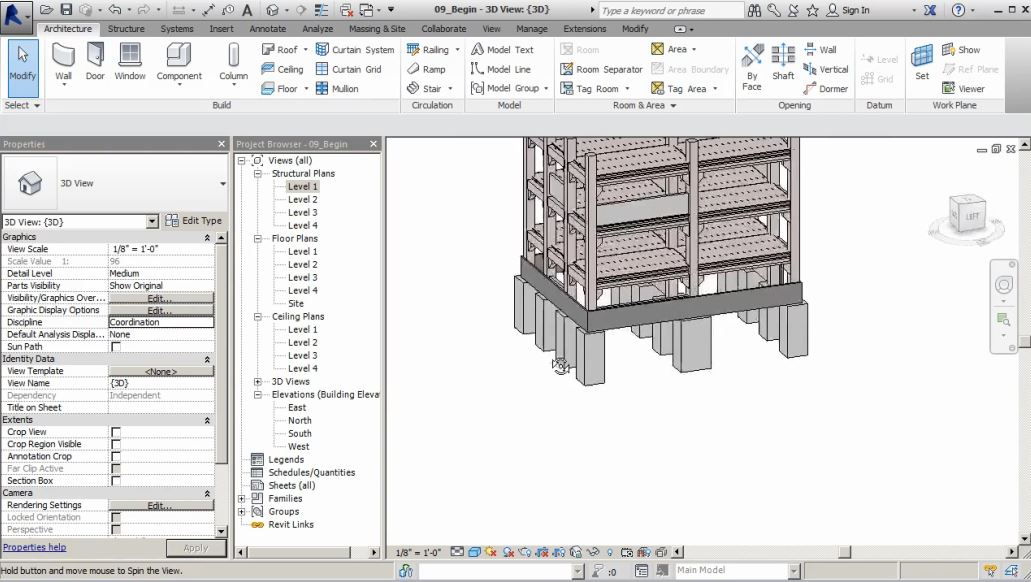Open the Systems ribbon tab
Image resolution: width=1031 pixels, height=582 pixels.
click(177, 29)
